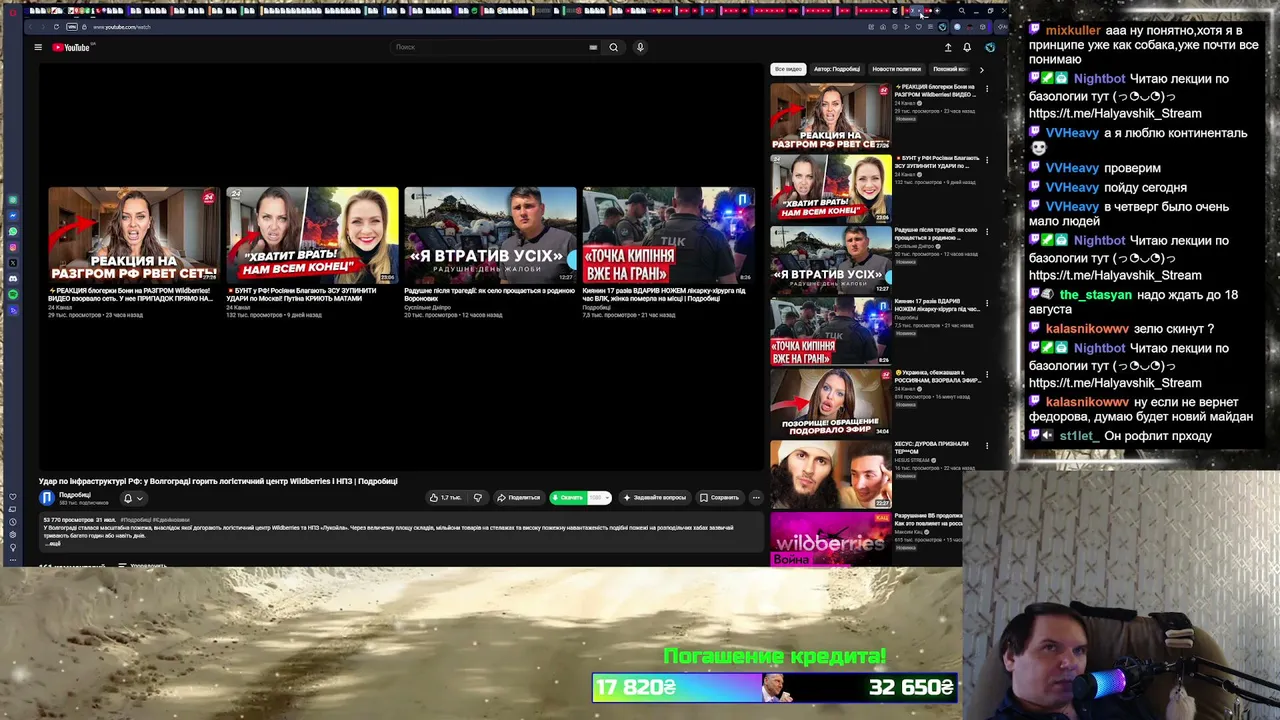Click the green Скачать button

pyautogui.click(x=568, y=497)
